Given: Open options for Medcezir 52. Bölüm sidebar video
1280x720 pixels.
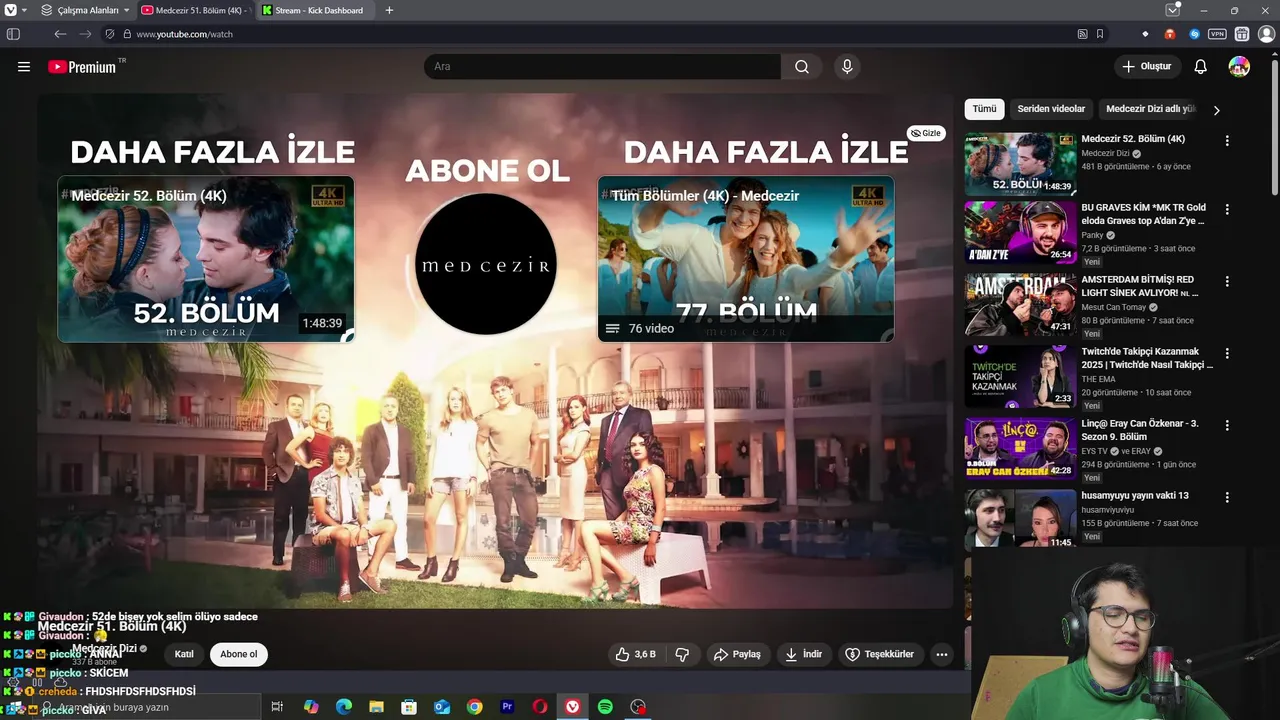Looking at the screenshot, I should [x=1227, y=141].
